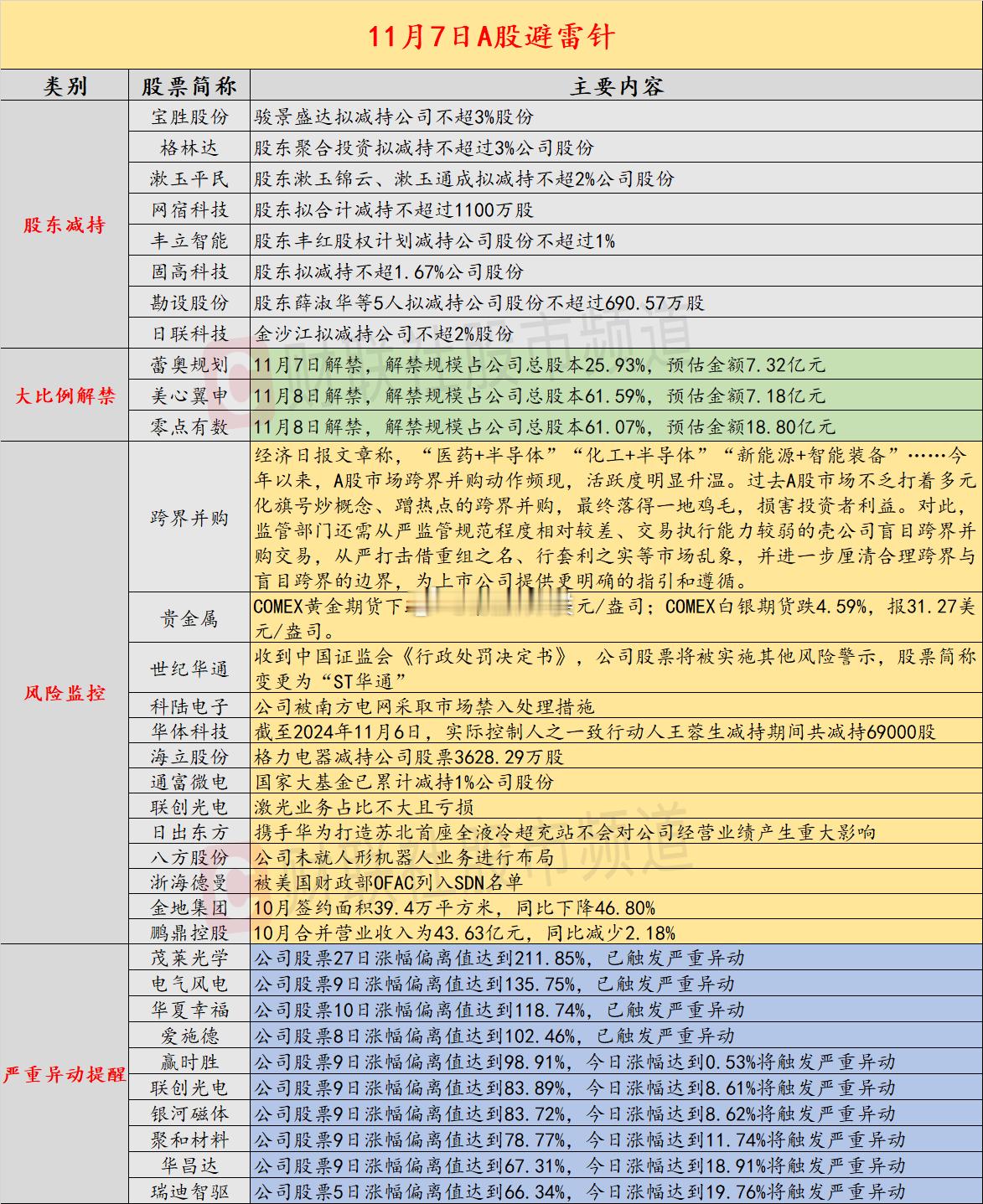The width and height of the screenshot is (983, 1204).
Task: Click the 偏离值达到211.85% row text
Action: (x=499, y=958)
